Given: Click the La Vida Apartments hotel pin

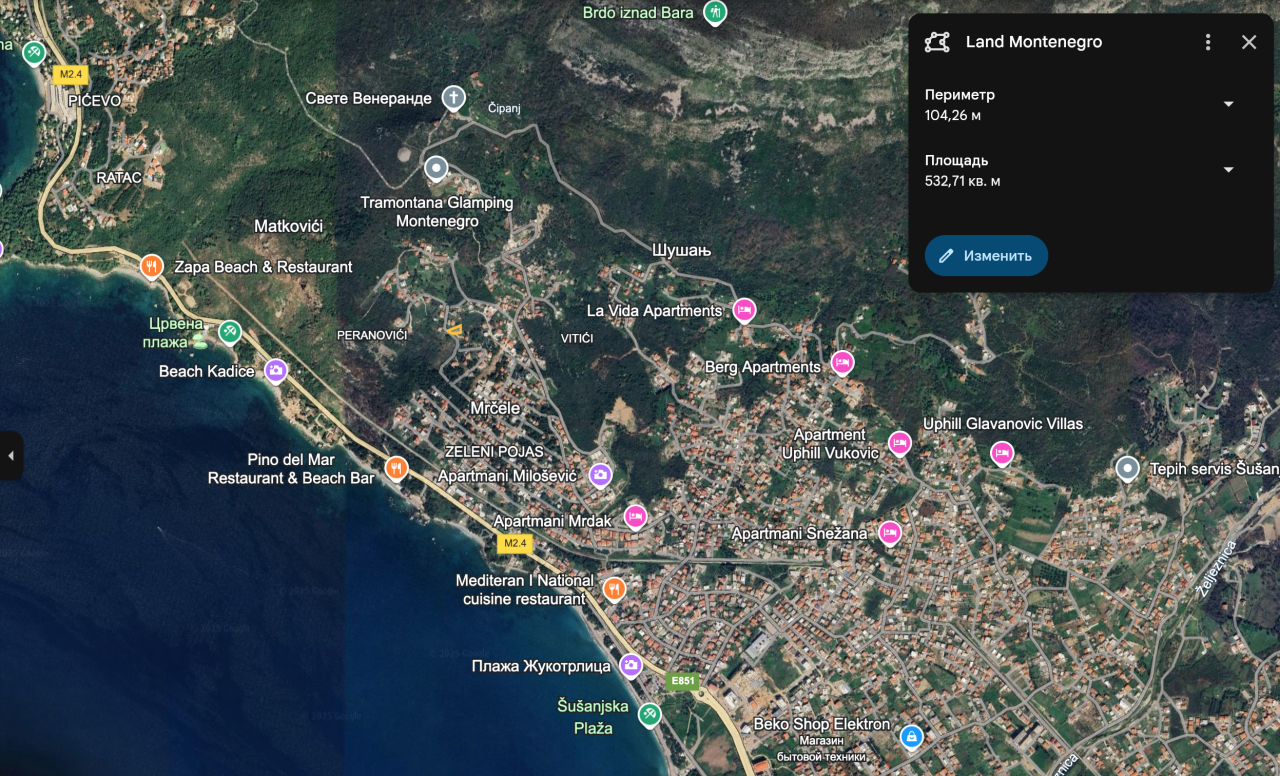Looking at the screenshot, I should [x=744, y=310].
